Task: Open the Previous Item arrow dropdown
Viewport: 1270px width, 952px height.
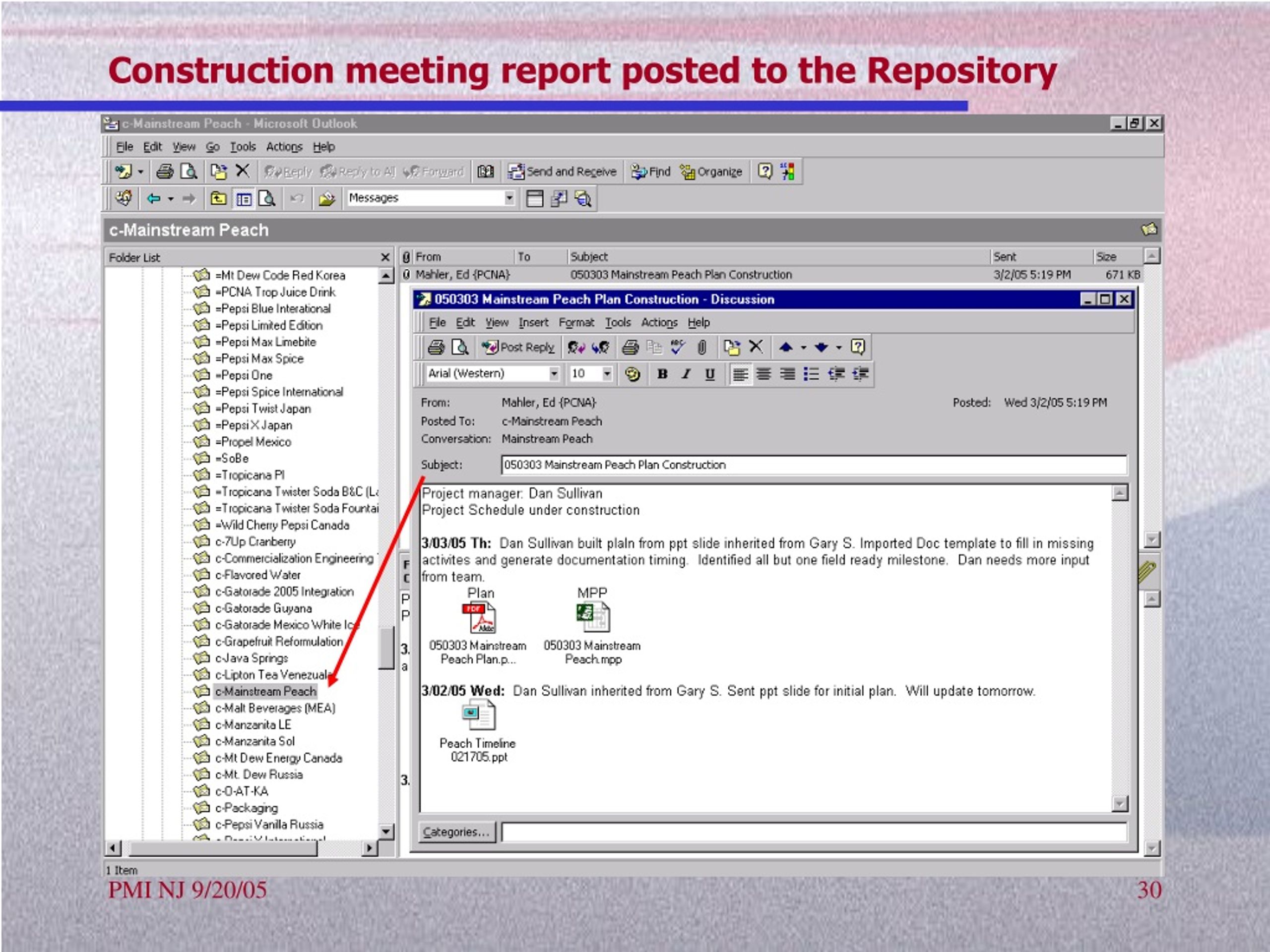Action: click(x=804, y=348)
